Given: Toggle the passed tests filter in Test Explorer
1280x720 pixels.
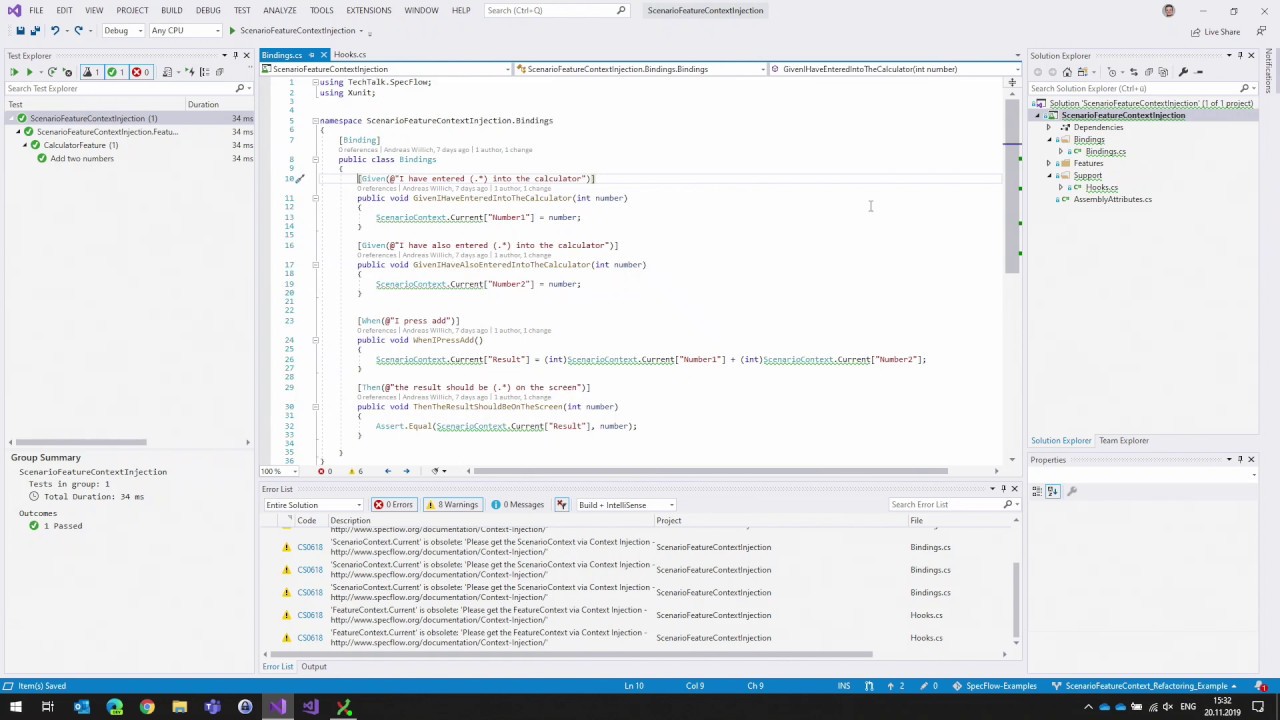Looking at the screenshot, I should (116, 72).
